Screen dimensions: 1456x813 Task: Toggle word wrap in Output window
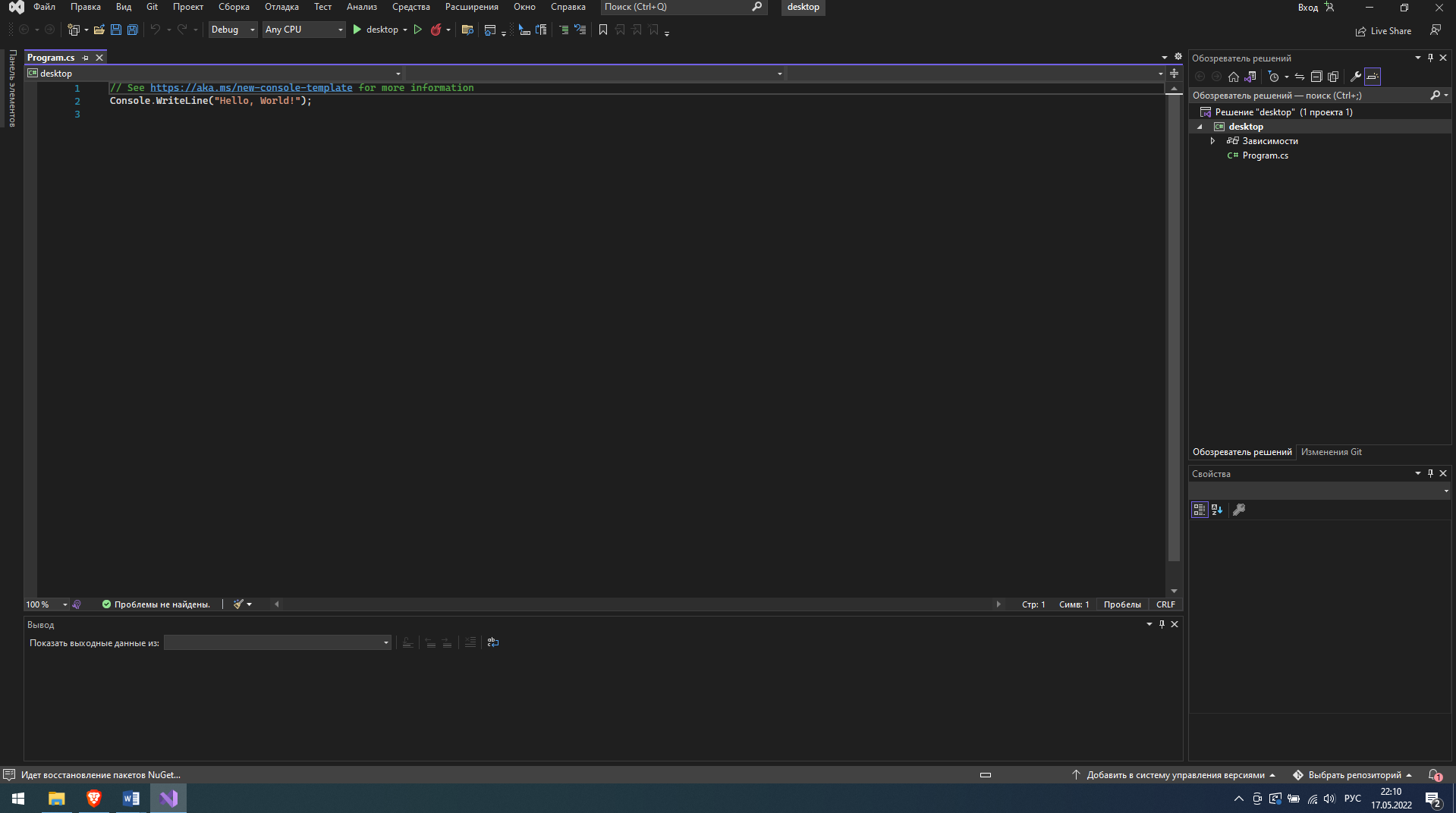point(493,642)
